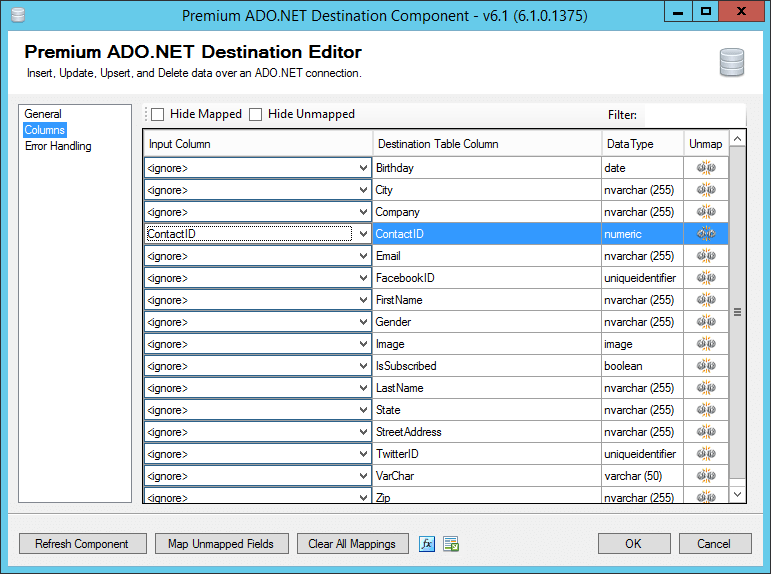Viewport: 771px width, 574px height.
Task: Click Unmap icon in FirstName row
Action: point(706,300)
